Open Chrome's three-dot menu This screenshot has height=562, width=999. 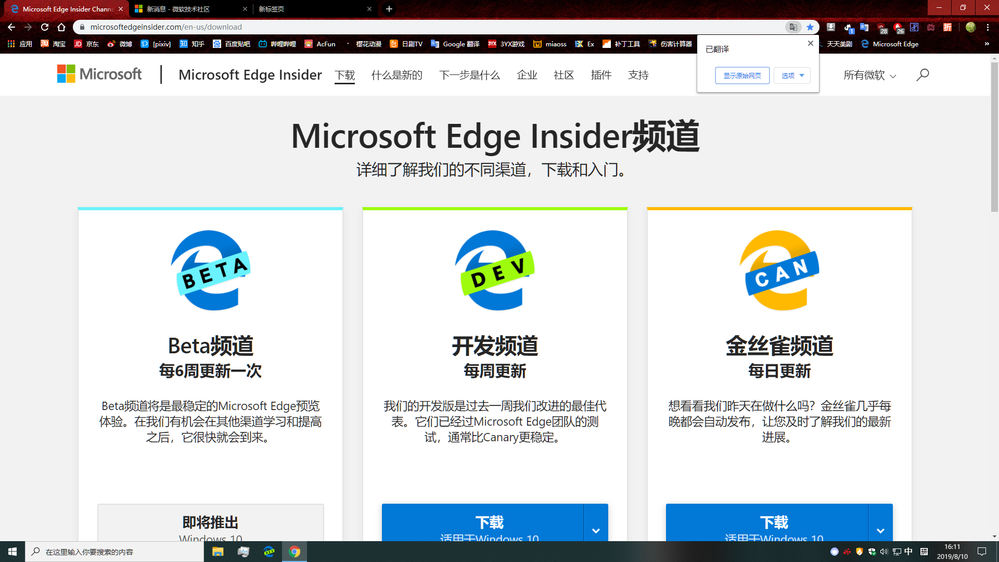coord(988,27)
